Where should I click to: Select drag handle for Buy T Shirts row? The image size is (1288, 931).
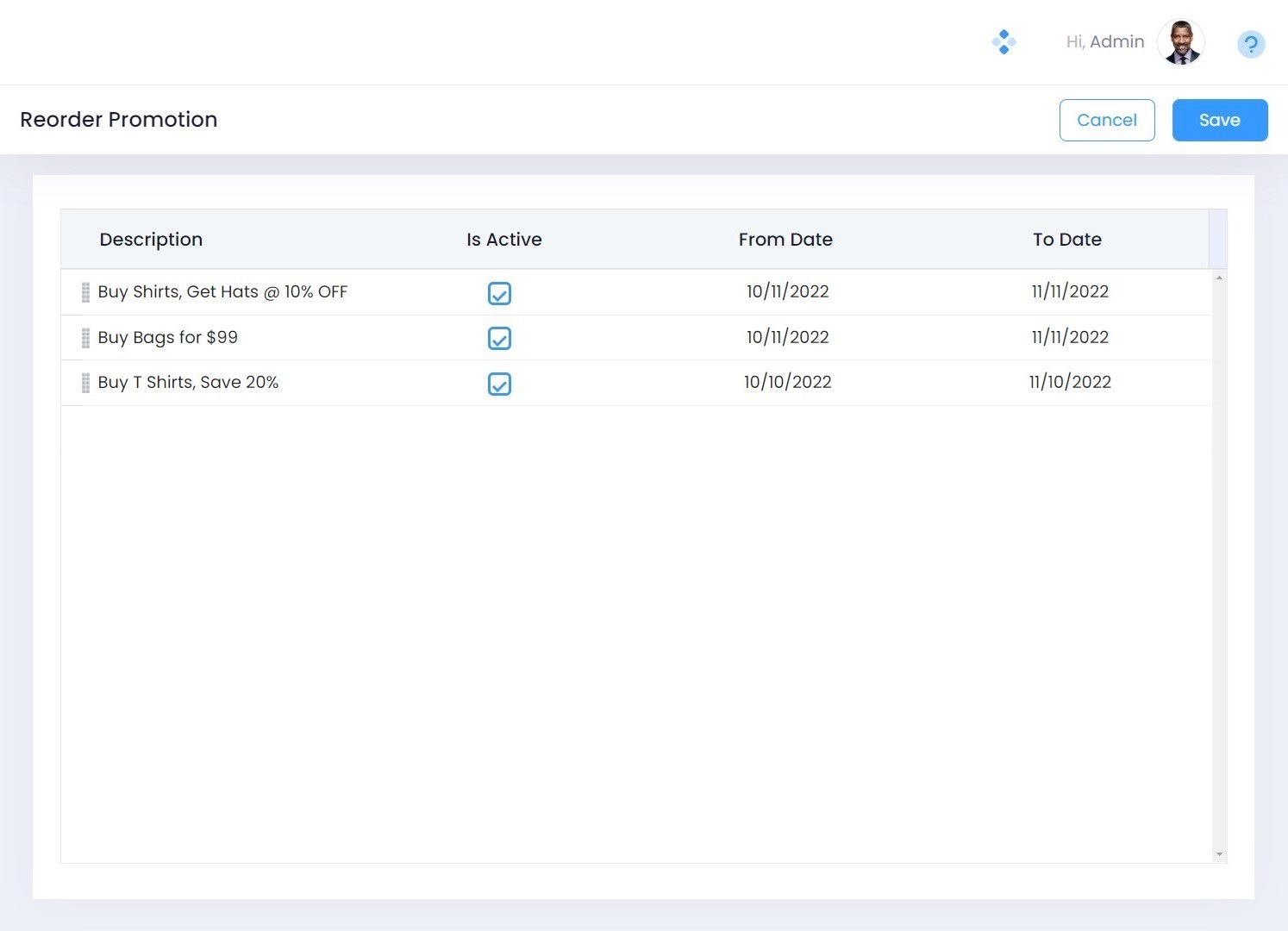click(85, 383)
